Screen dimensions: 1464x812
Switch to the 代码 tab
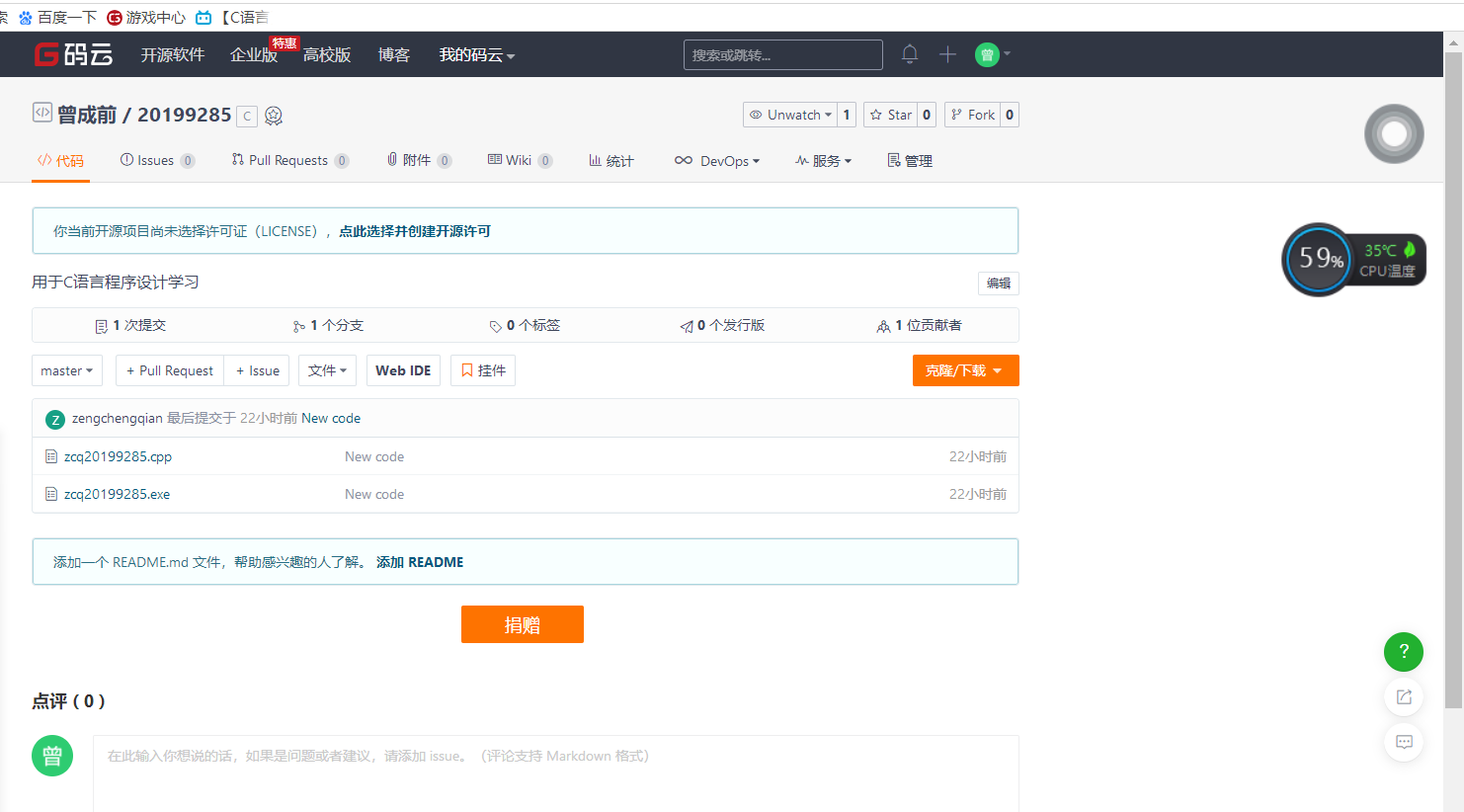point(60,160)
